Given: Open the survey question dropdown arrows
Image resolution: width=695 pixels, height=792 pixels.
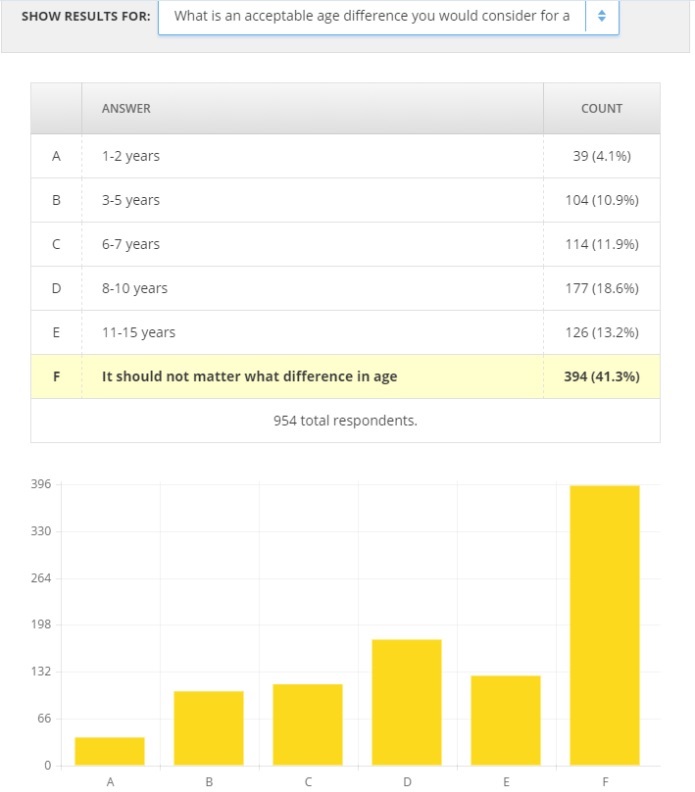Looking at the screenshot, I should tap(601, 16).
